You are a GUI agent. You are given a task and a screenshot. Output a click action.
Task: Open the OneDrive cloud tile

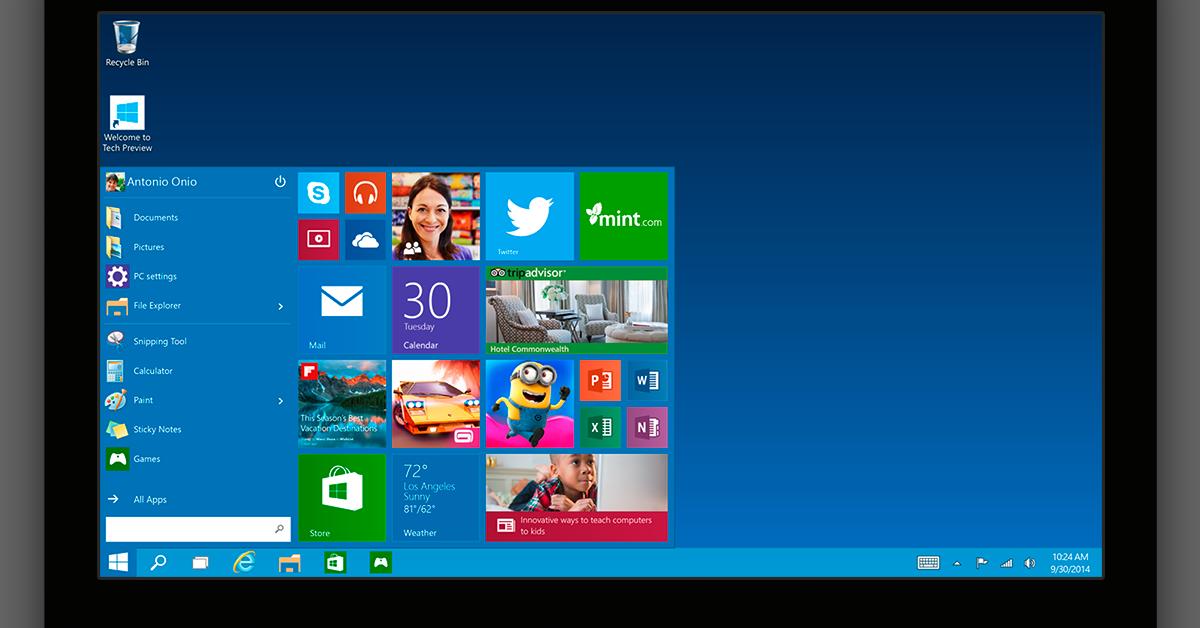coord(365,240)
